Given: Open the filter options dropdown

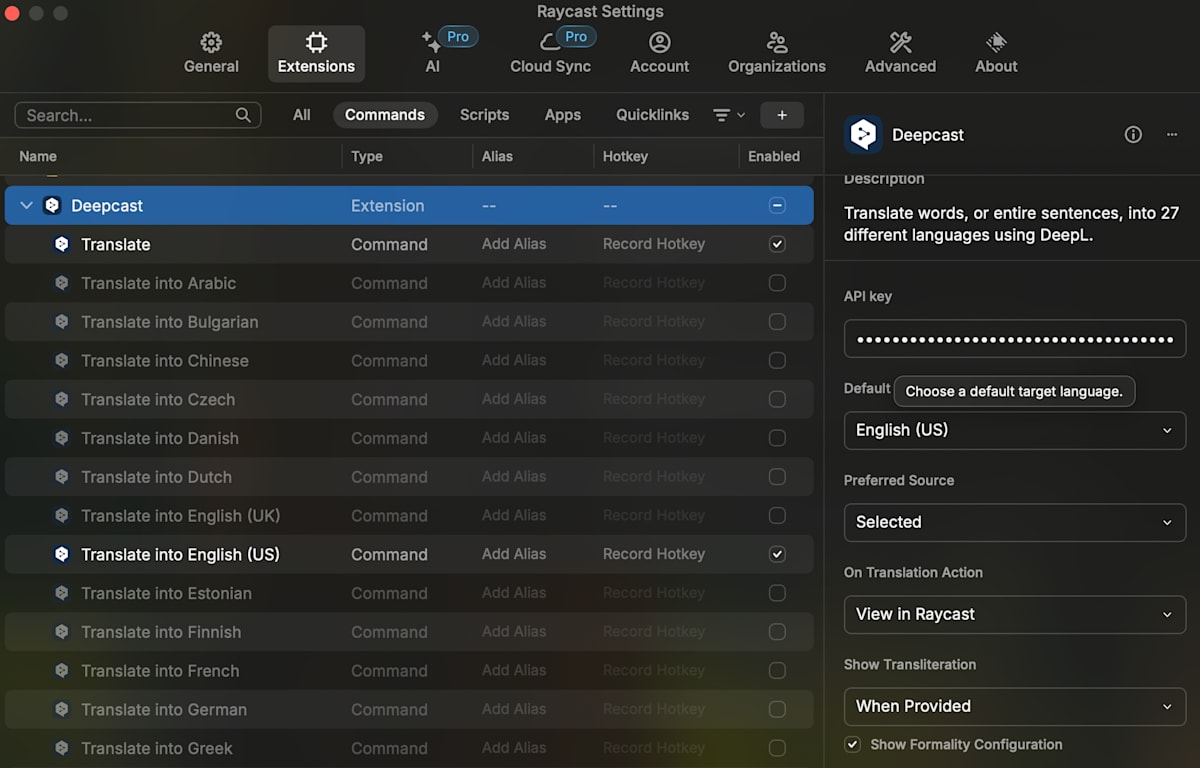Looking at the screenshot, I should coord(729,115).
